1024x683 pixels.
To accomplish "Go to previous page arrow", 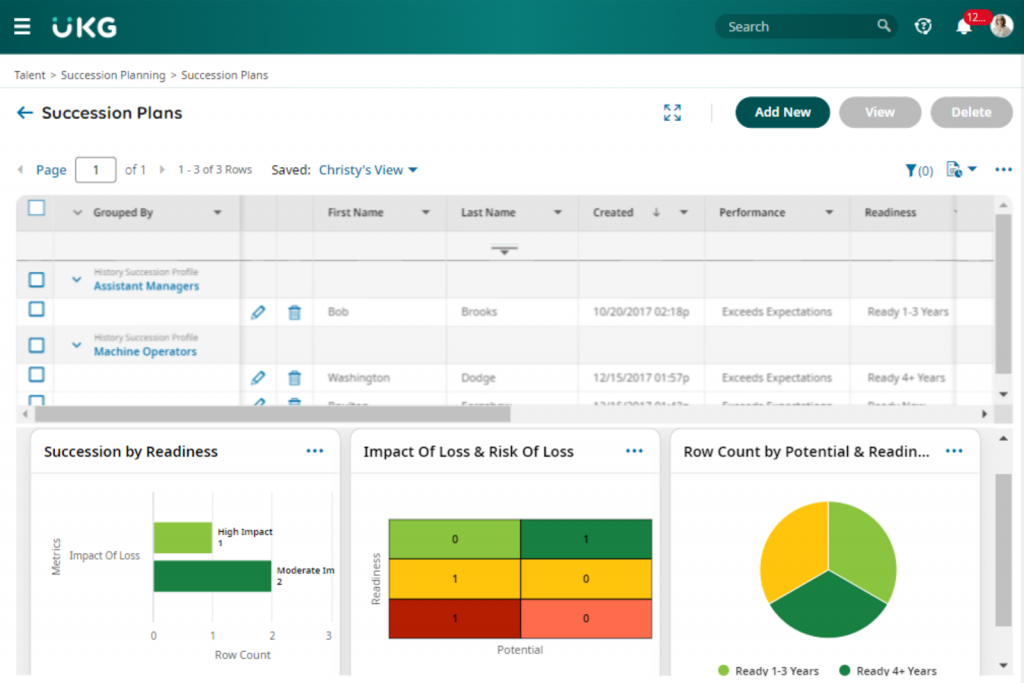I will [20, 170].
